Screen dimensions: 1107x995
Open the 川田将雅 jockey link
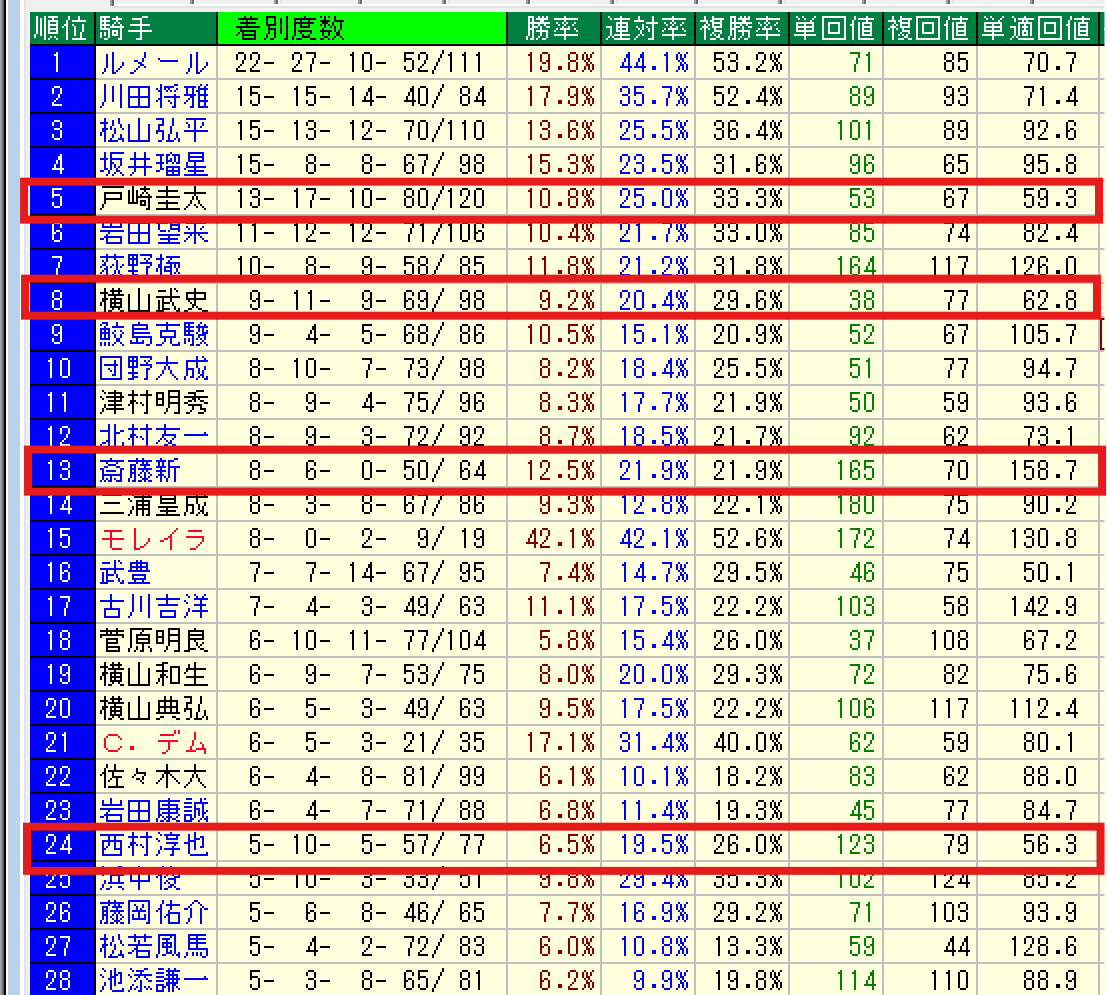(154, 97)
